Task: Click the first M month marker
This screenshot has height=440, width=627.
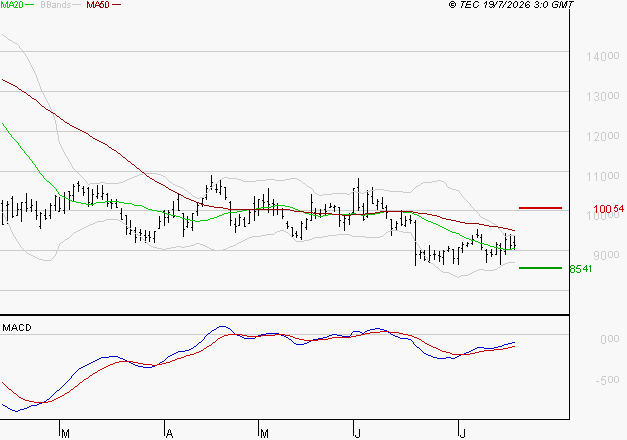Action: click(x=66, y=434)
